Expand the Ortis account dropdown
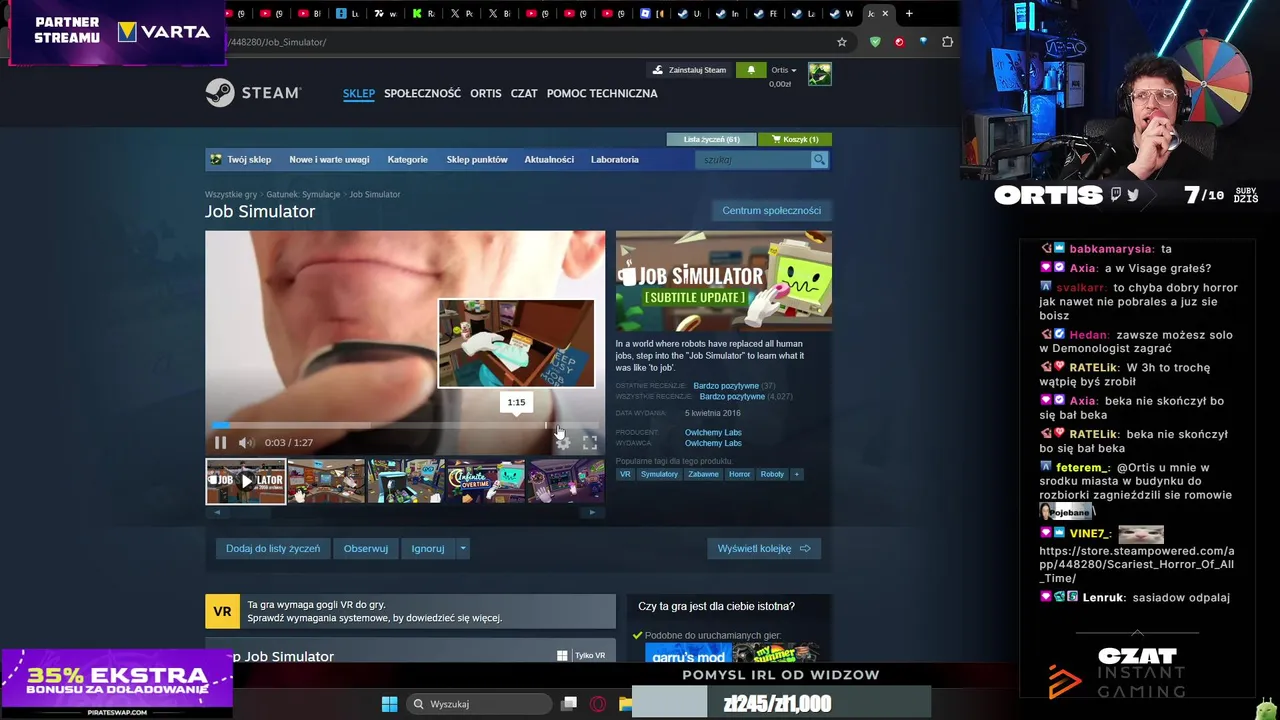Screen dimensions: 1280x720 pyautogui.click(x=784, y=70)
